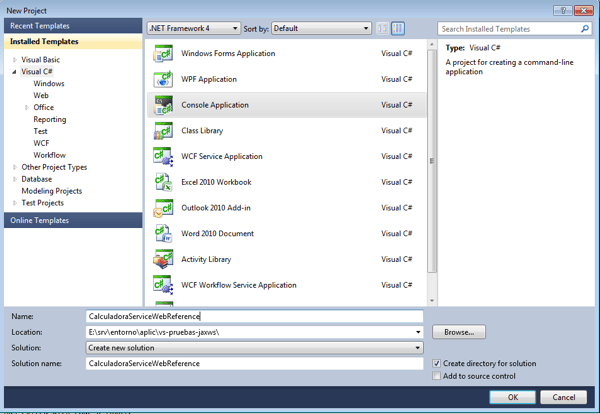
Task: Select the WCF Service Application icon
Action: 163,157
